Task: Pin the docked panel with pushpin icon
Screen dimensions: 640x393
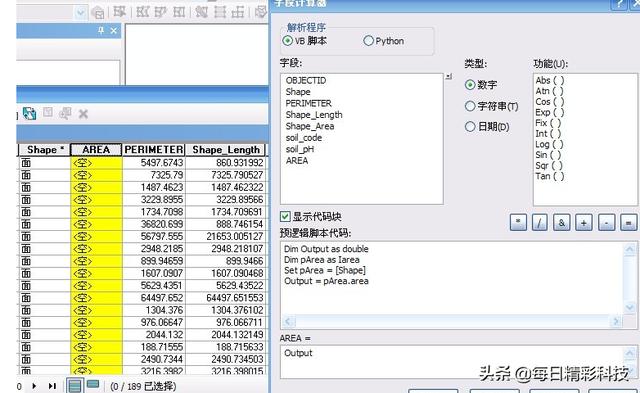Action: click(x=101, y=31)
